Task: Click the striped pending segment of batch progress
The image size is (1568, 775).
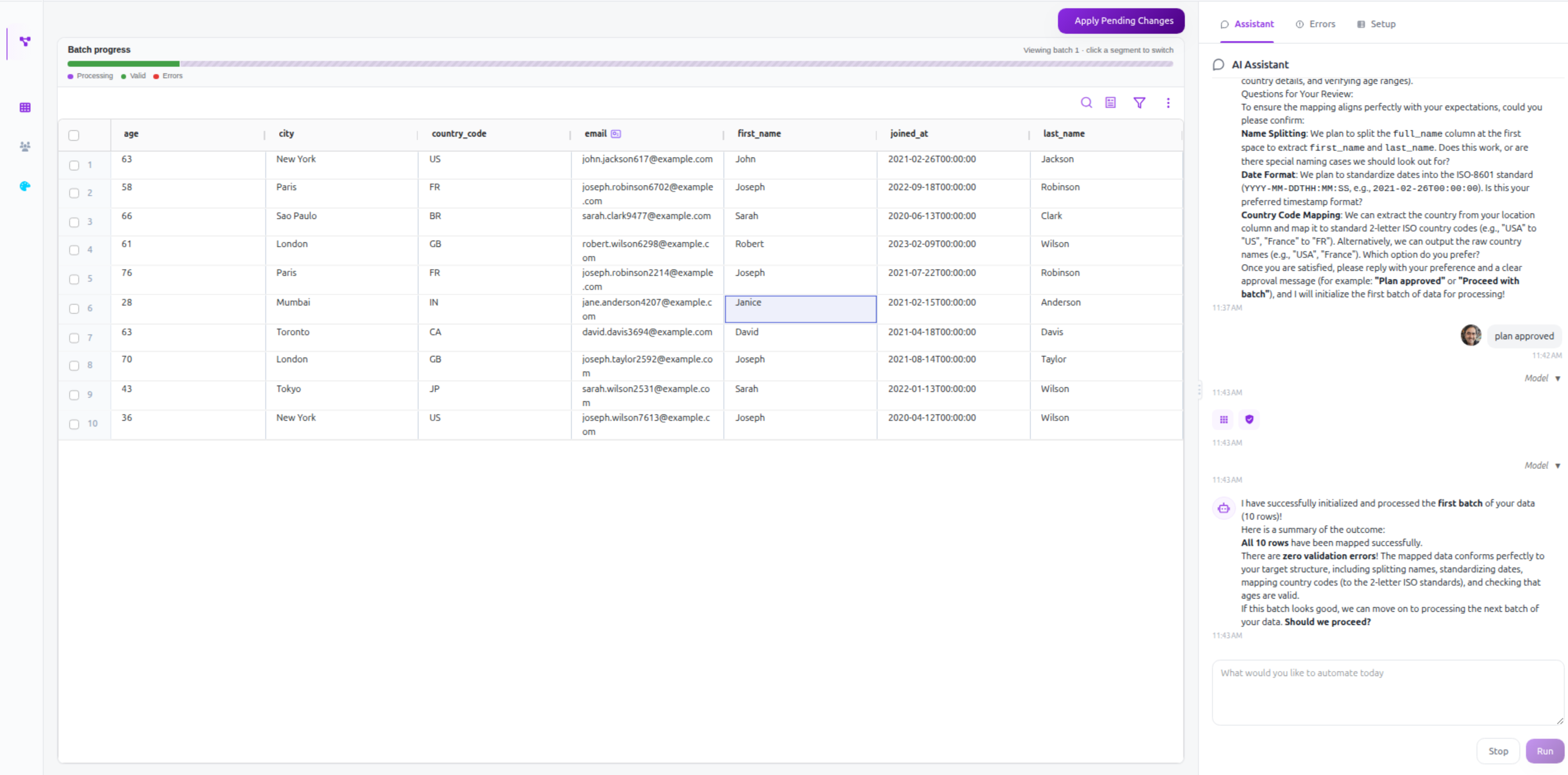Action: pyautogui.click(x=676, y=63)
